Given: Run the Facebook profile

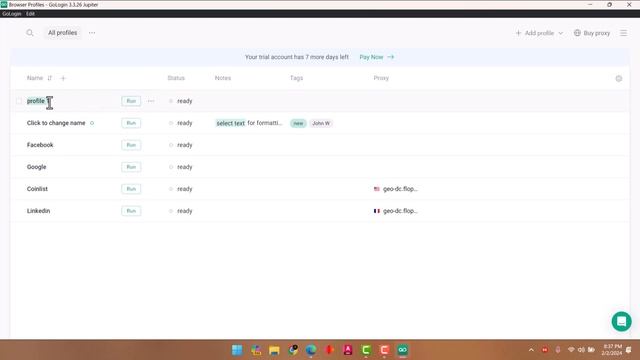Looking at the screenshot, I should [x=131, y=145].
